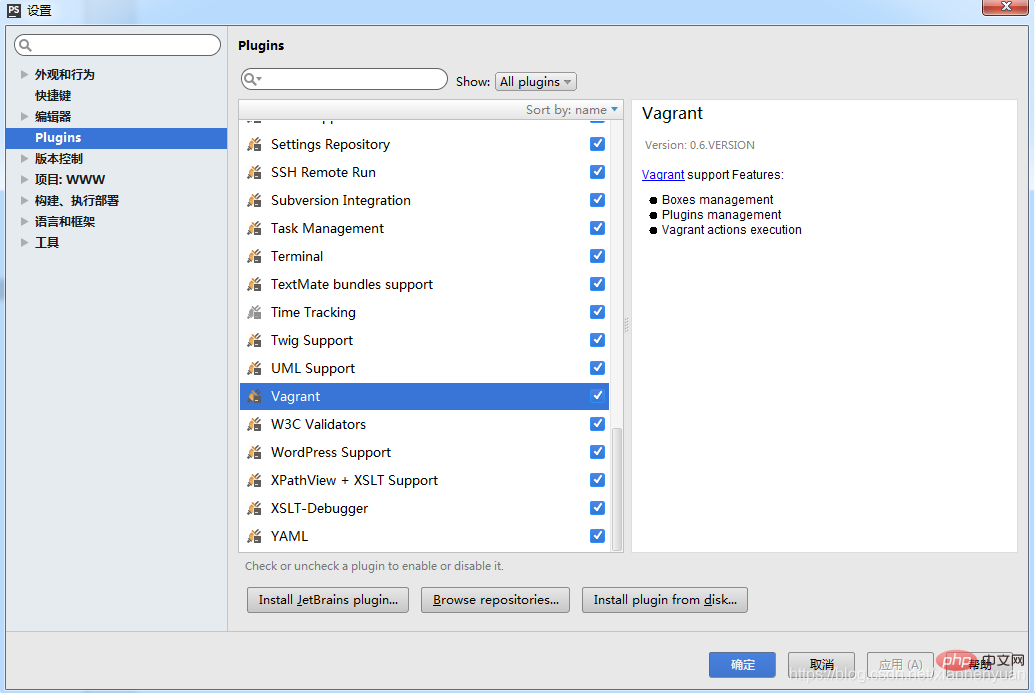This screenshot has height=693, width=1035.
Task: Expand the 外观和行为 tree node
Action: [24, 75]
